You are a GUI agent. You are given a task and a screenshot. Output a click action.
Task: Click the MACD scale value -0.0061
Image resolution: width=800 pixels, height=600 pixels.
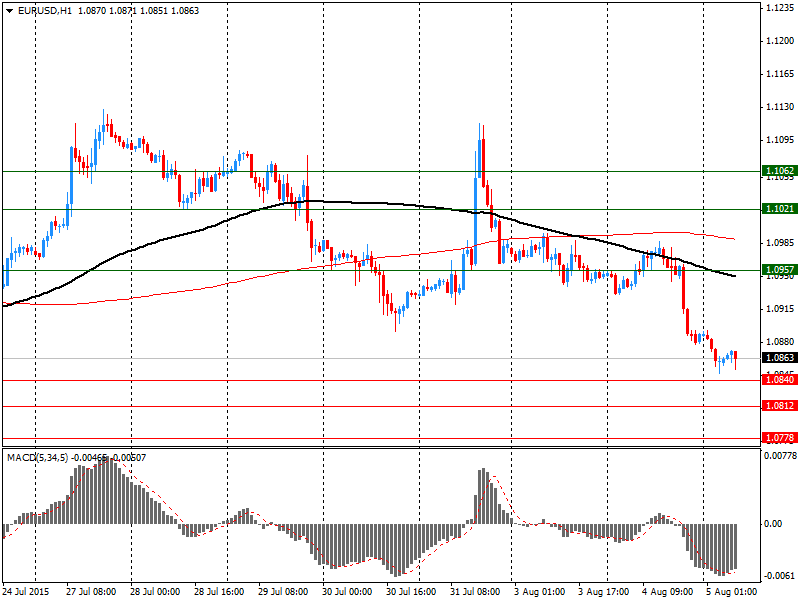(x=779, y=576)
